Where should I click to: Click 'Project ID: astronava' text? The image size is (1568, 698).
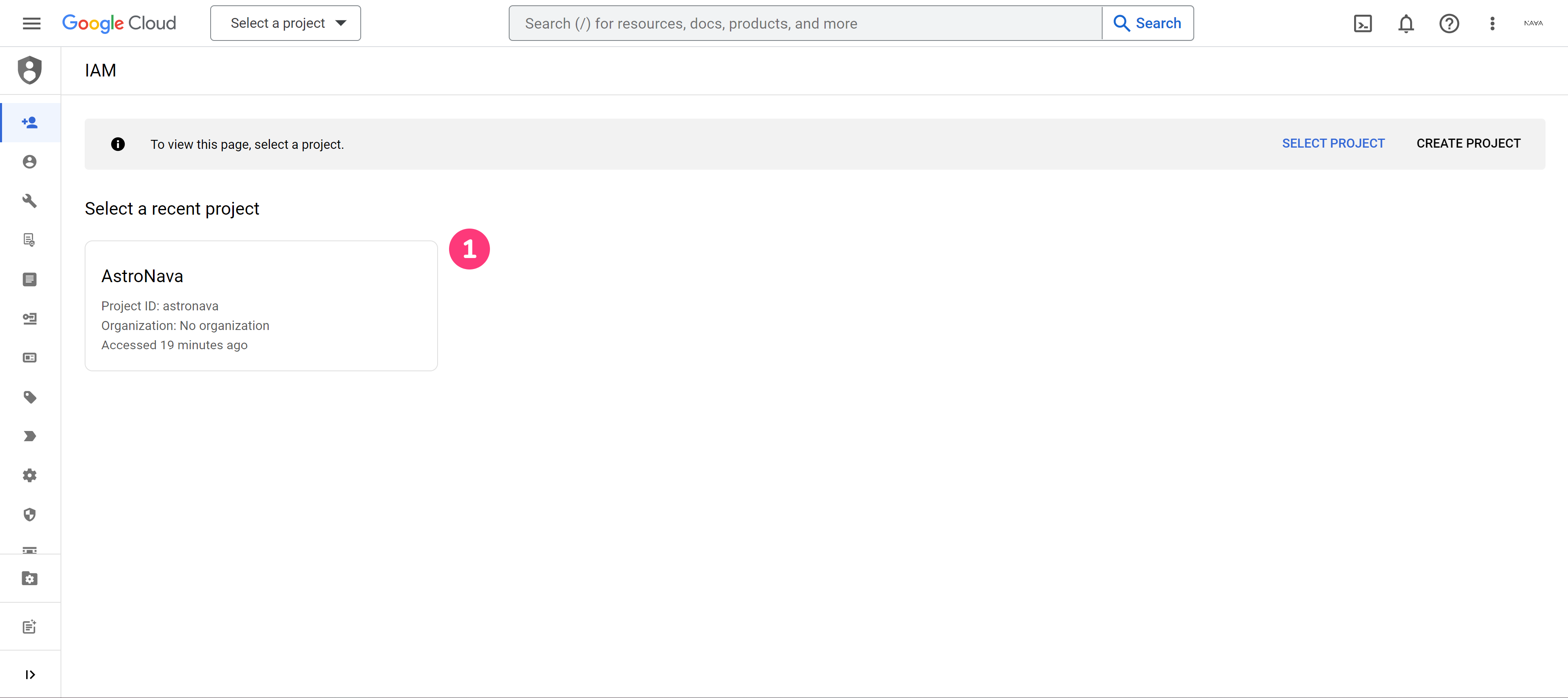(159, 305)
